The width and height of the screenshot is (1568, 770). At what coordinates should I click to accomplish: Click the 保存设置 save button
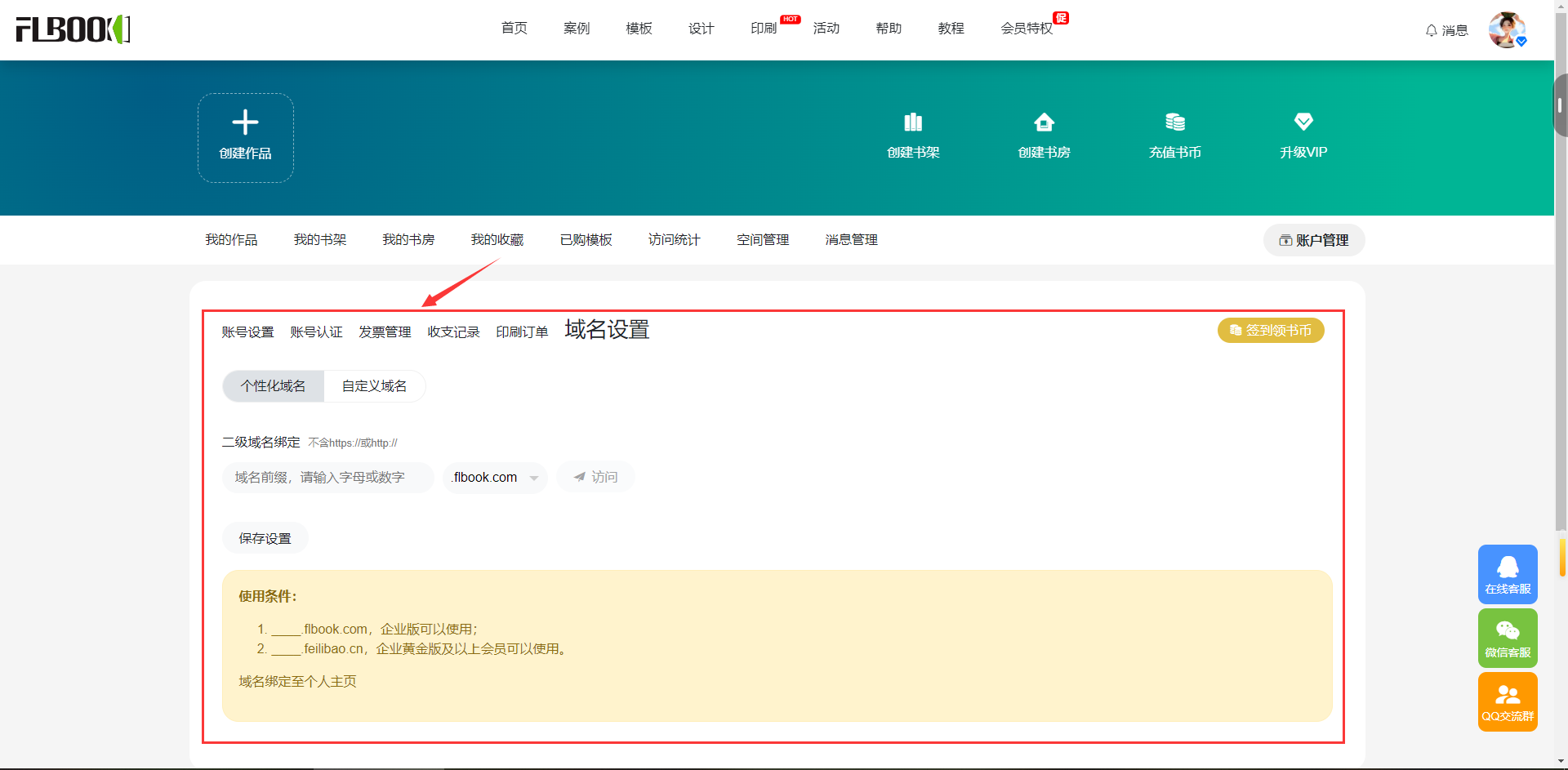tap(265, 538)
